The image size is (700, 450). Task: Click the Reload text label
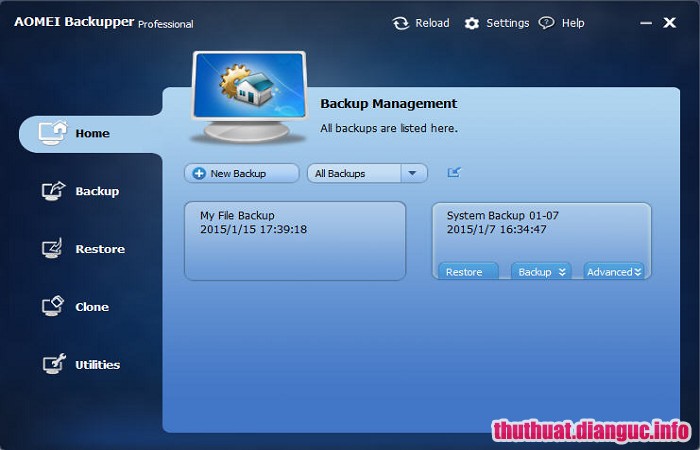432,23
